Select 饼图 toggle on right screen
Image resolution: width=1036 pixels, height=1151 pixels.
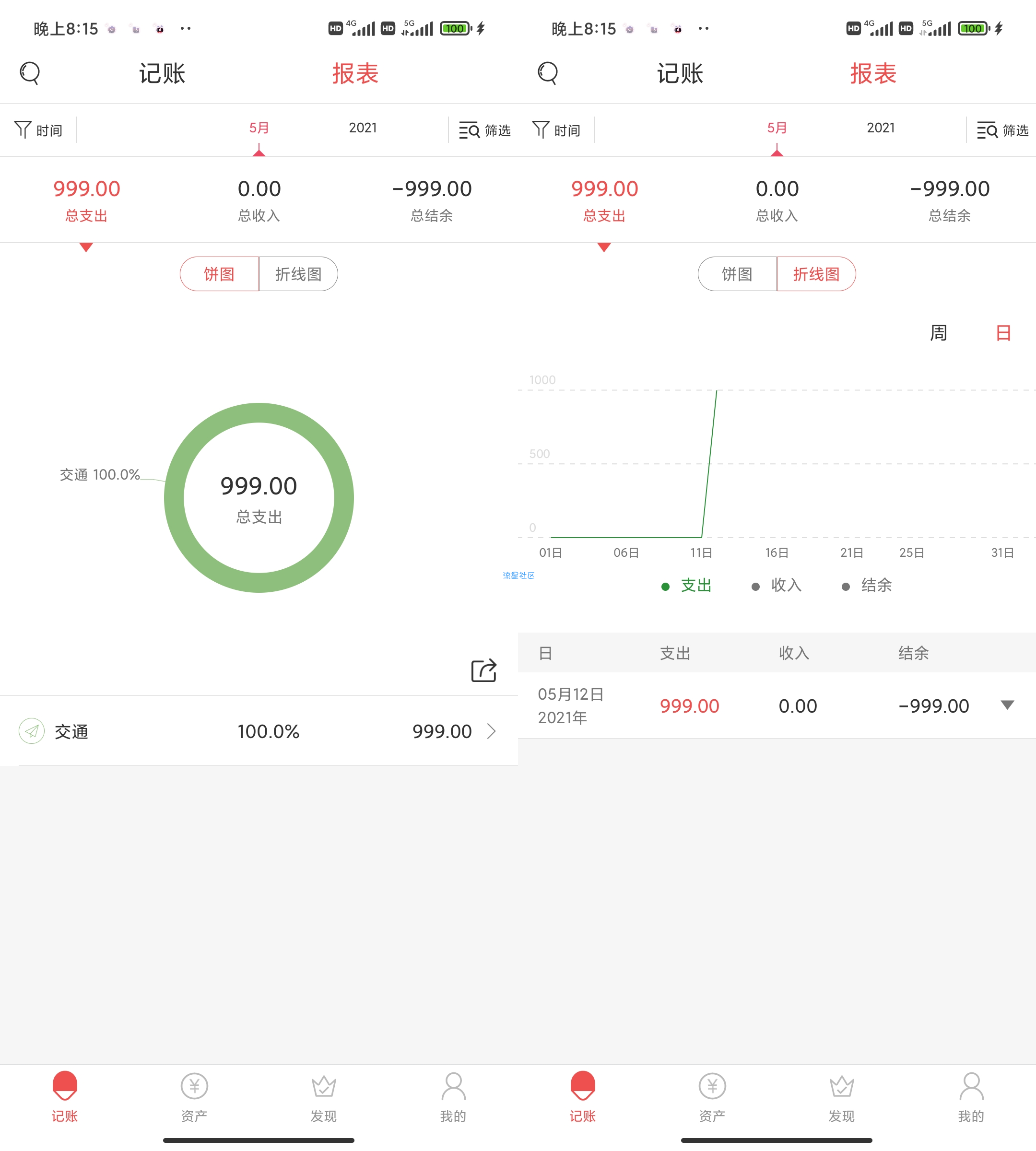tap(738, 274)
